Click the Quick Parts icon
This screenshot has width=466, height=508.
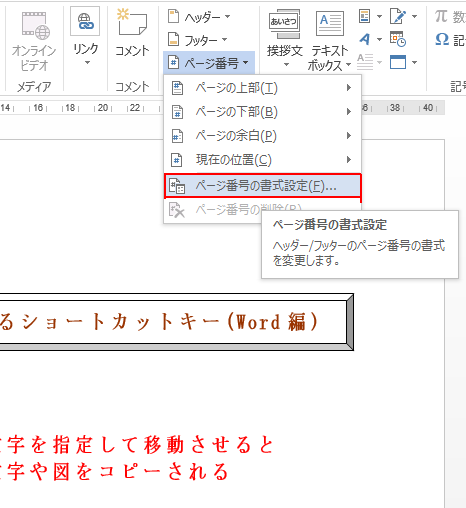(365, 16)
